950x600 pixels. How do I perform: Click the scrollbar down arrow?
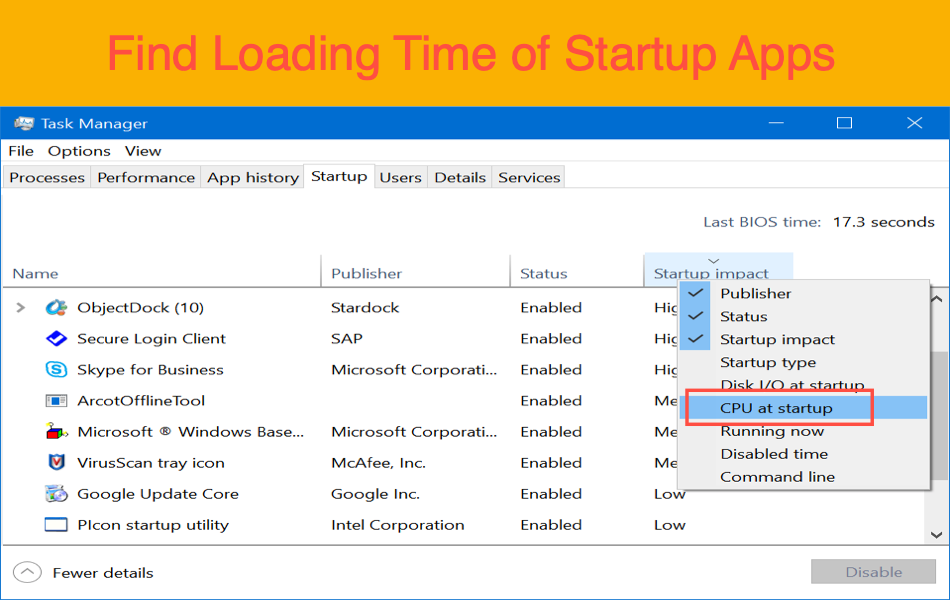coord(937,535)
